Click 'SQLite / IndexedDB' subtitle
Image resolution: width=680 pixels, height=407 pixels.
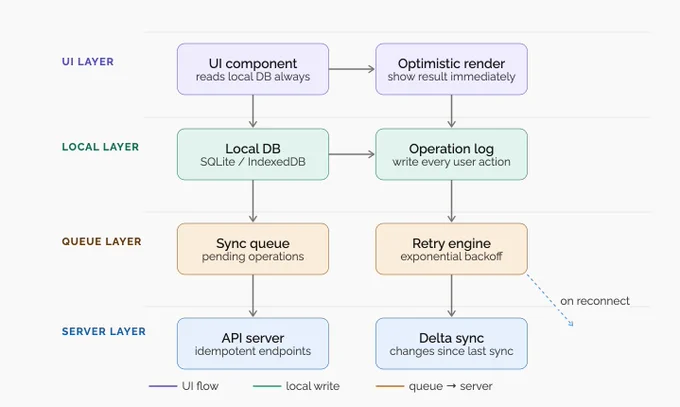coord(253,162)
